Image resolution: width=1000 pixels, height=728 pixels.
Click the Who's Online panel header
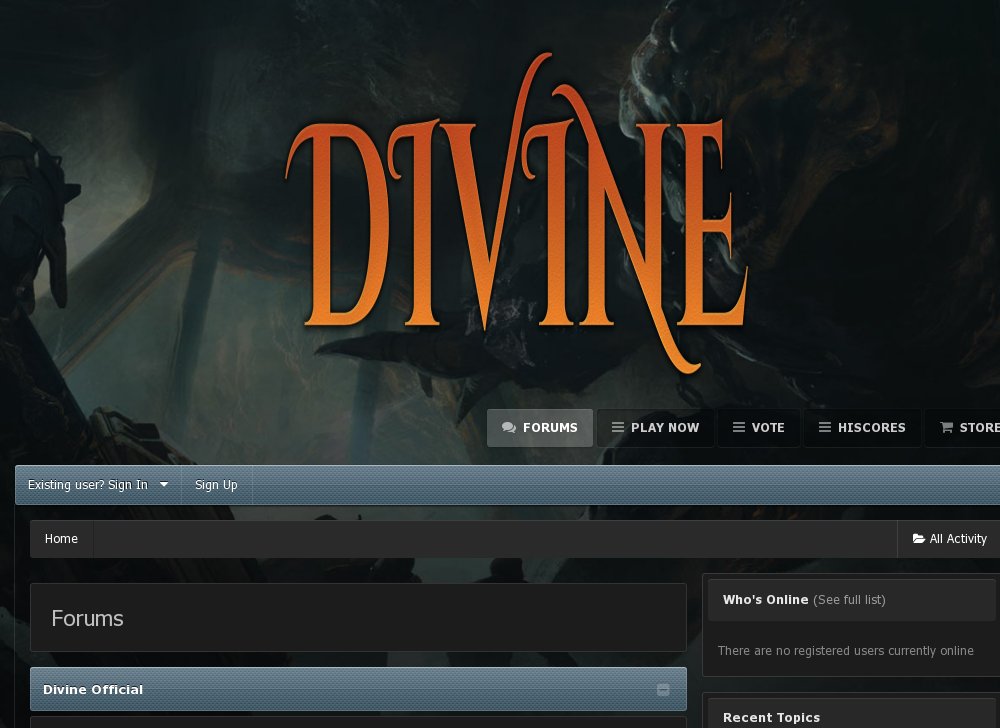coord(766,599)
